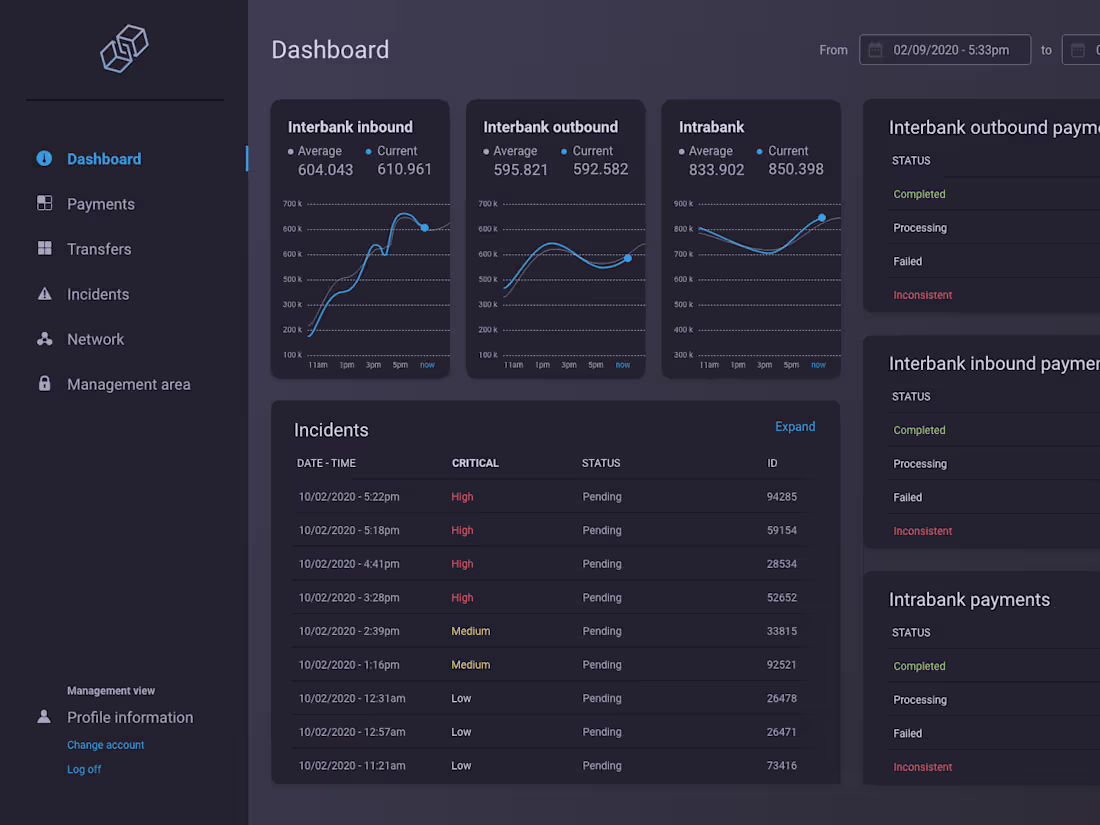
Task: Select incident row 10/02/2020 - 4:41pm
Action: coord(553,564)
